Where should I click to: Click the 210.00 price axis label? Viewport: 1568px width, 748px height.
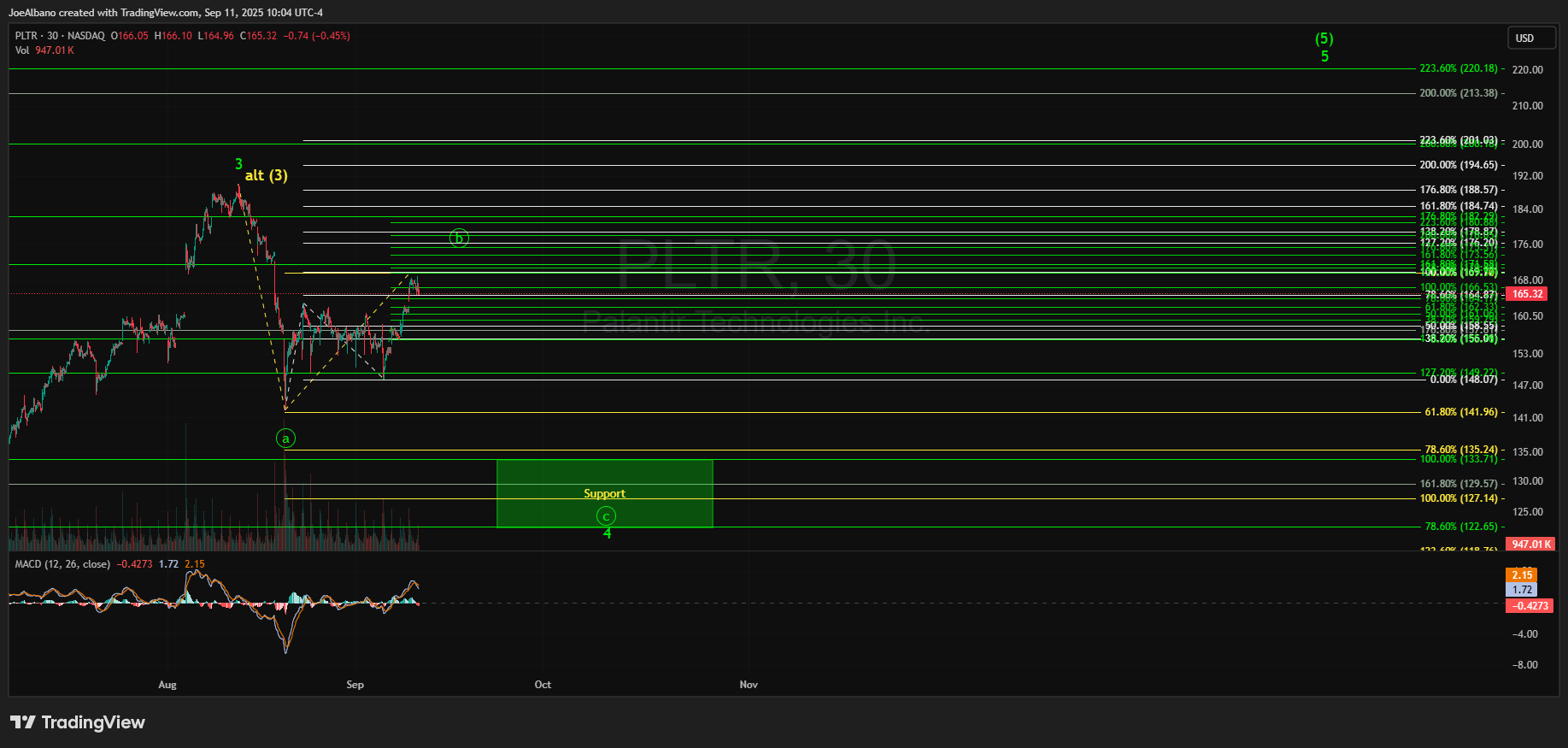click(1527, 106)
